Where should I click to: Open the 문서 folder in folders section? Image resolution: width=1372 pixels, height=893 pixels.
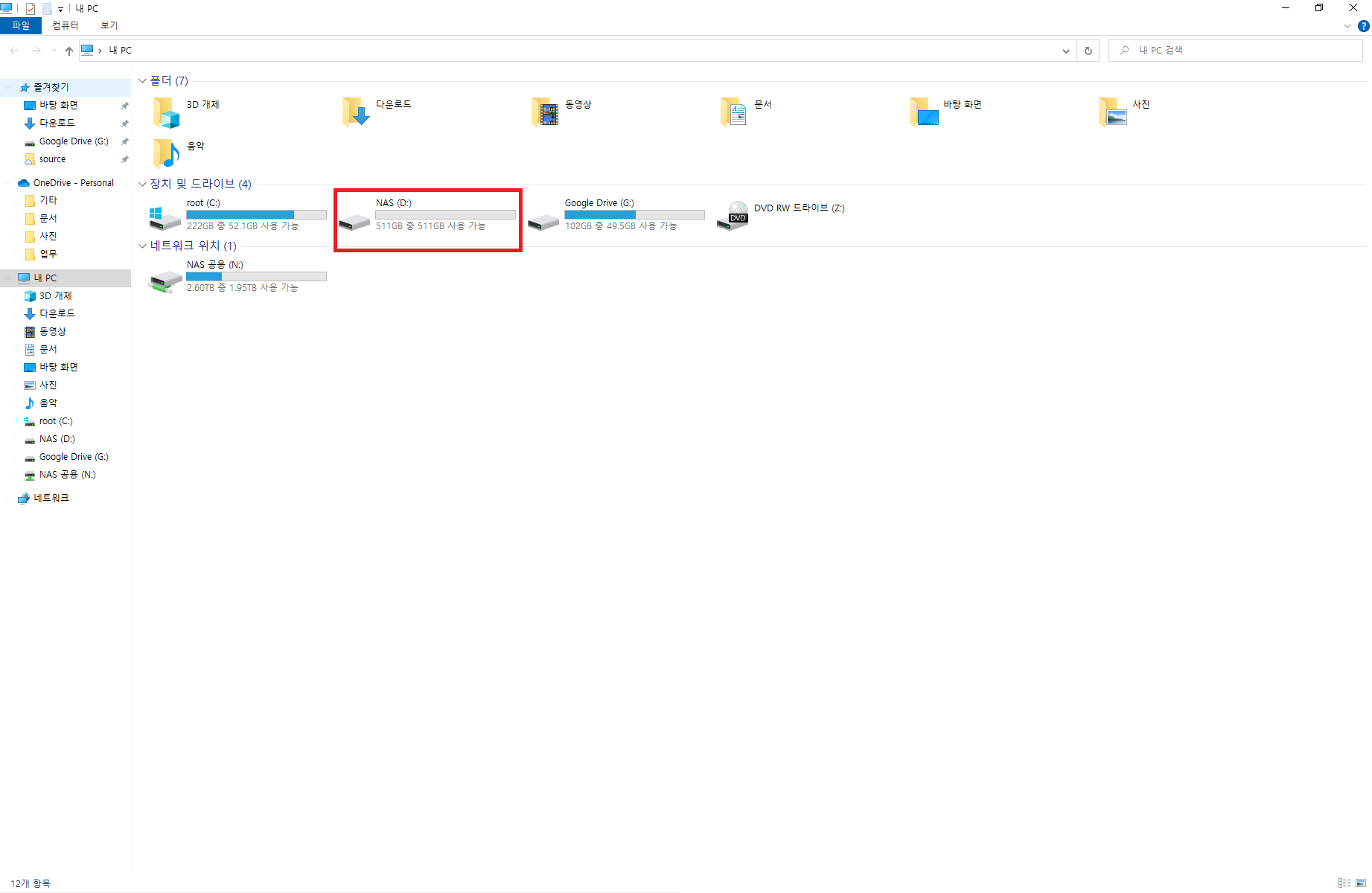734,112
